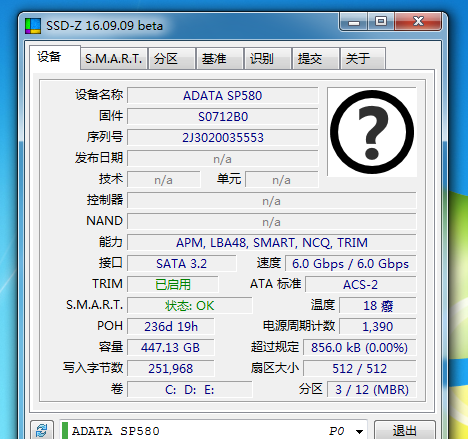Close the SSD-Z window
This screenshot has height=439, width=468.
(x=418, y=22)
